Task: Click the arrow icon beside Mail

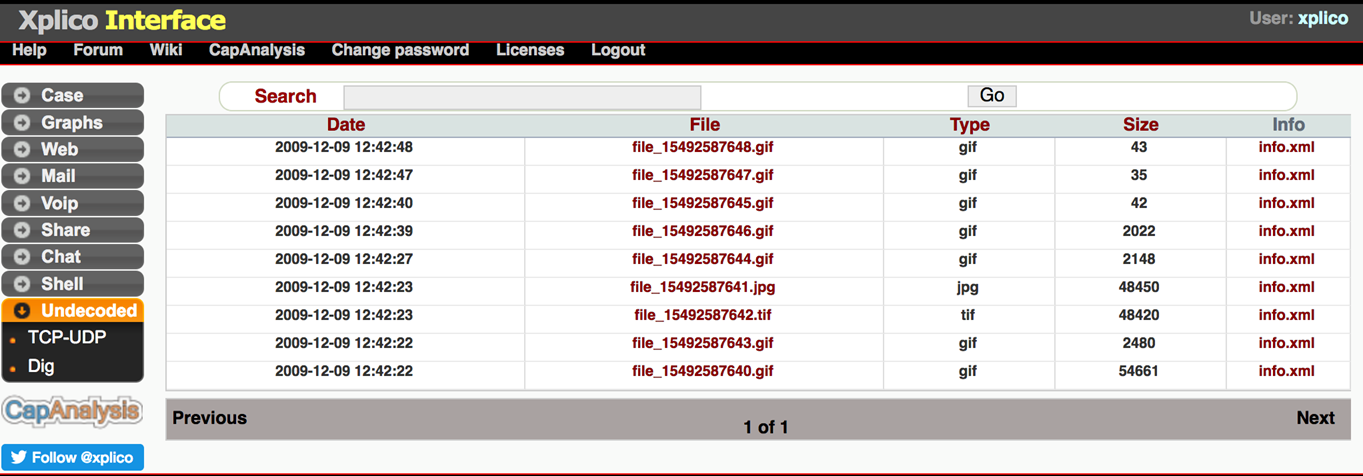Action: pos(22,176)
